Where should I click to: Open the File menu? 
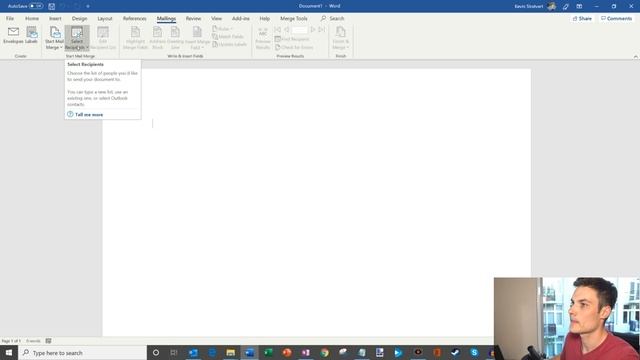click(x=10, y=18)
